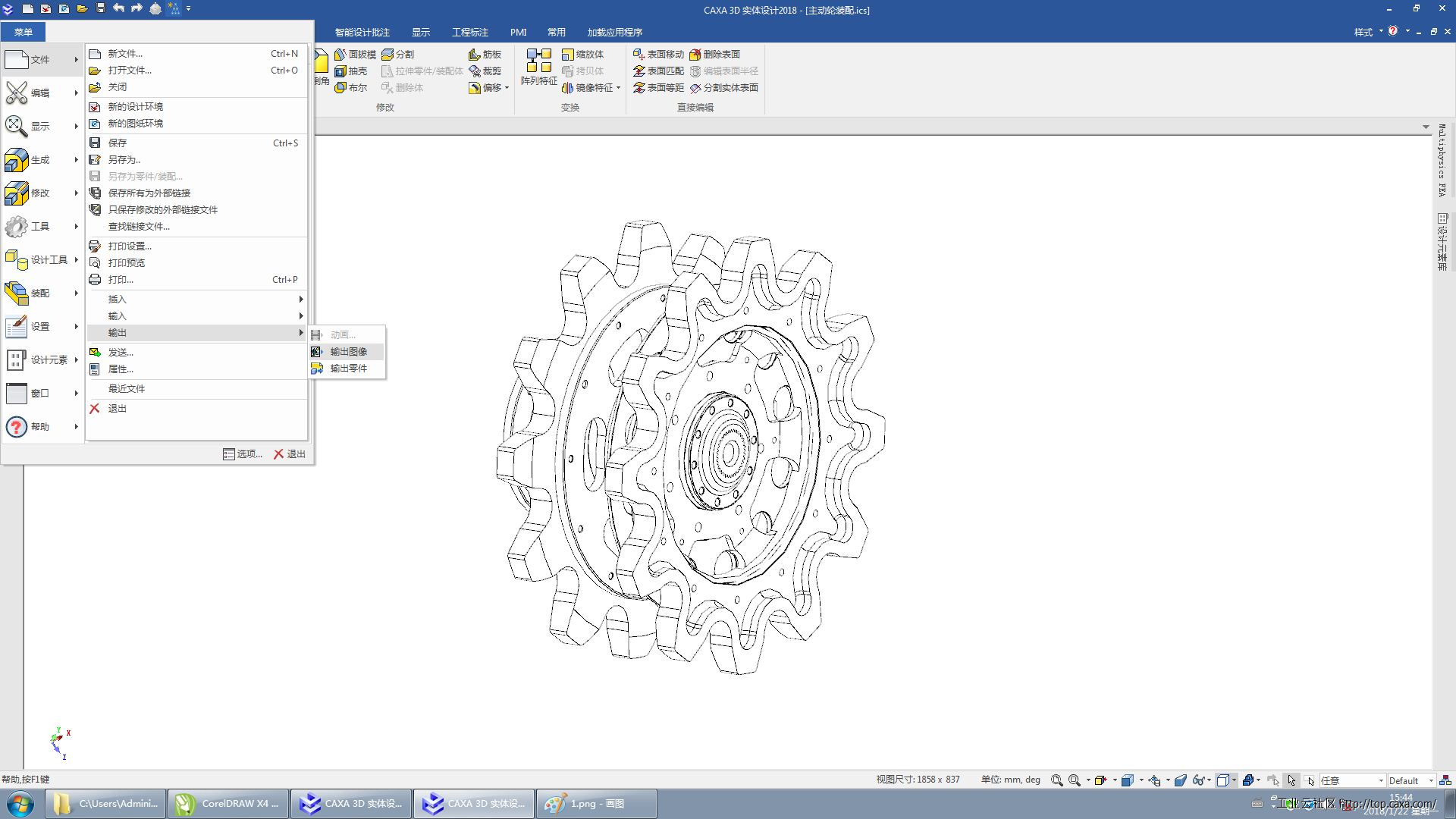Toggle the 菜单 menu button

(x=24, y=32)
